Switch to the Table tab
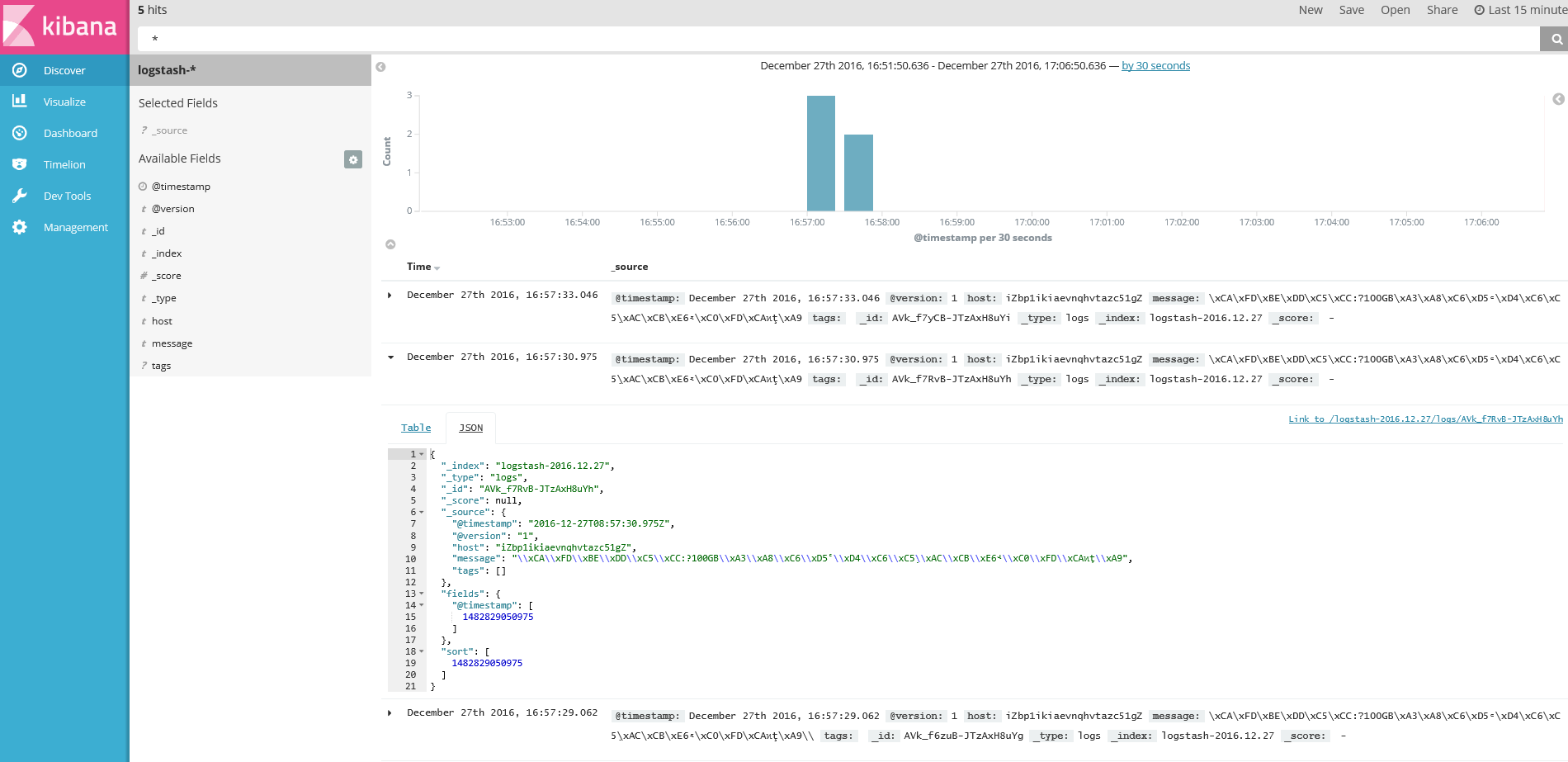This screenshot has width=1568, height=762. click(416, 428)
